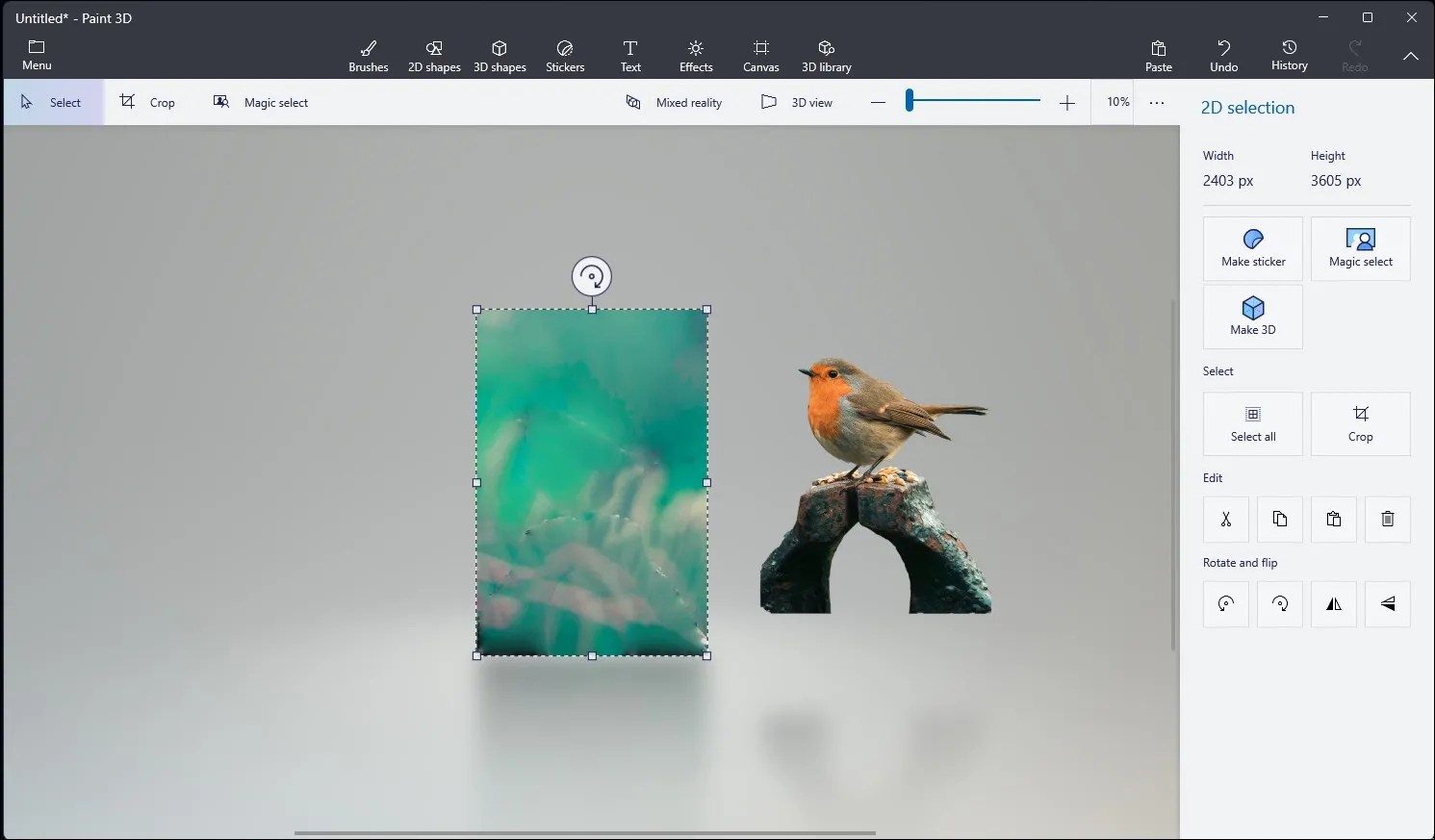Open the see more options menu

click(1157, 102)
